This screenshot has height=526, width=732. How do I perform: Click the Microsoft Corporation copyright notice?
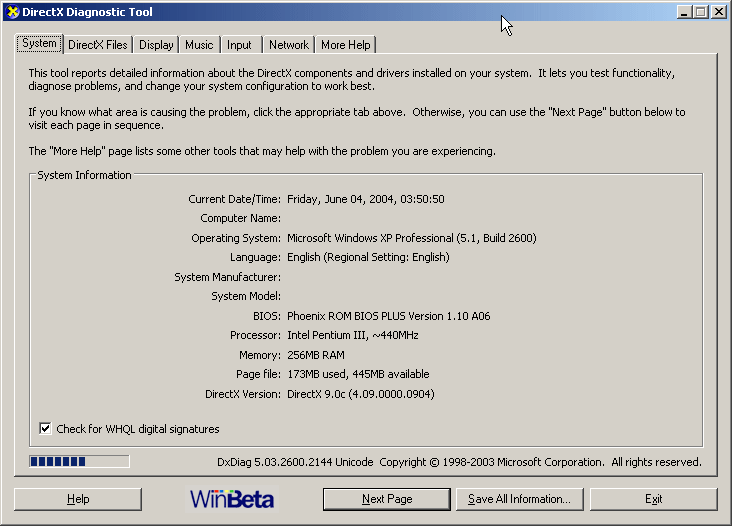pos(540,462)
